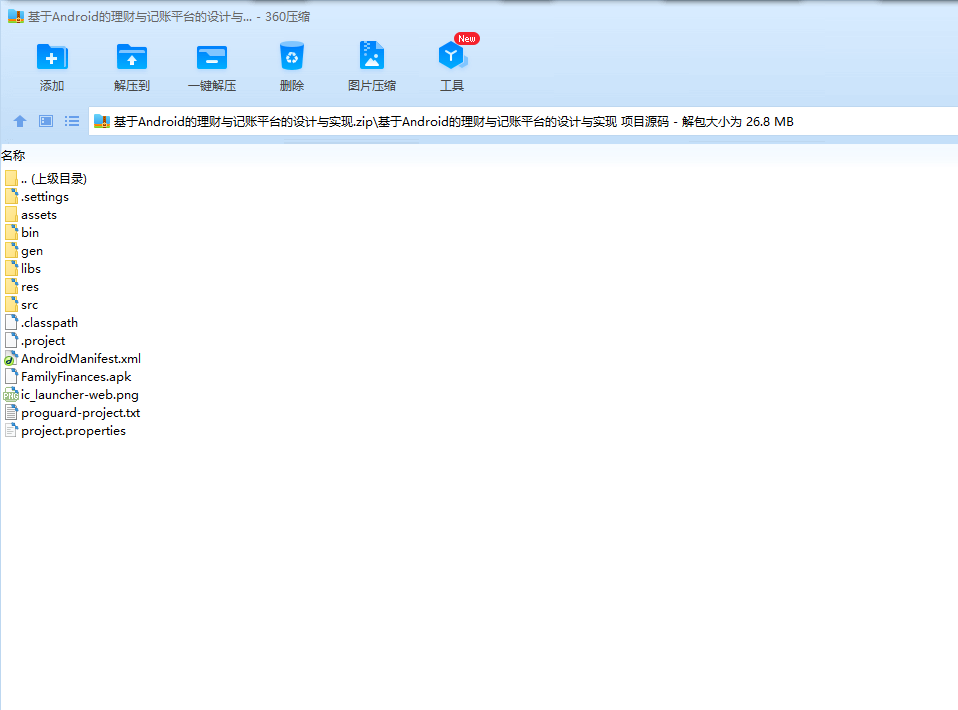
Task: Open the 工具 (Tools) icon
Action: coord(453,56)
